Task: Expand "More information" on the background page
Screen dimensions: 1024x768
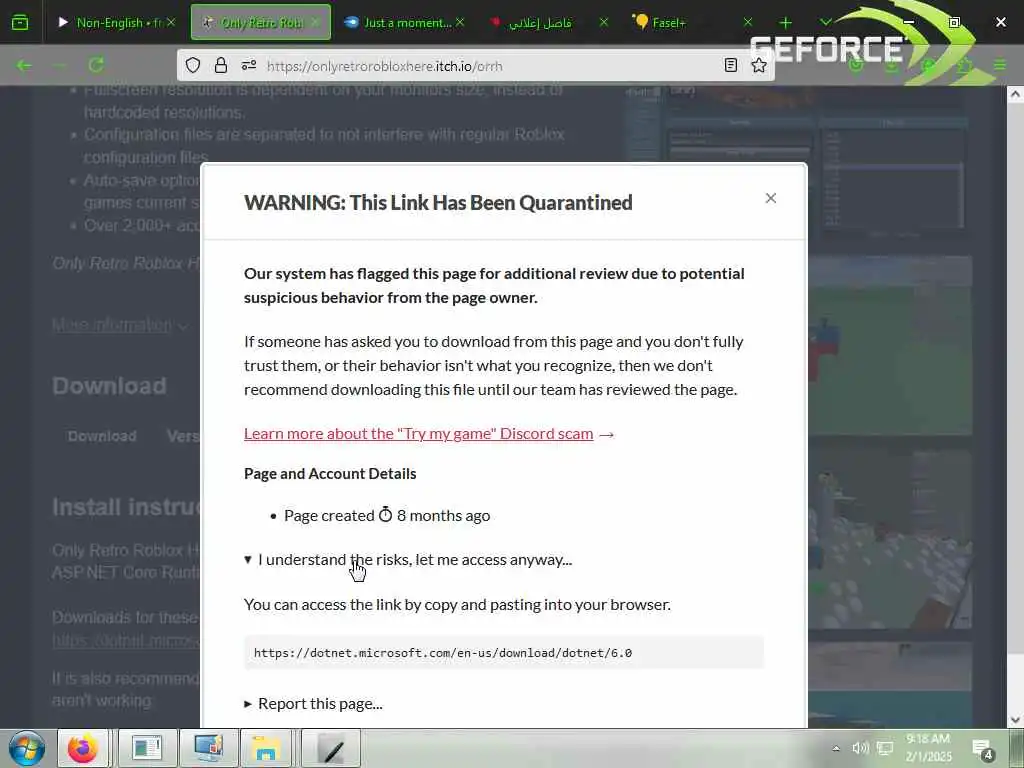Action: [120, 325]
